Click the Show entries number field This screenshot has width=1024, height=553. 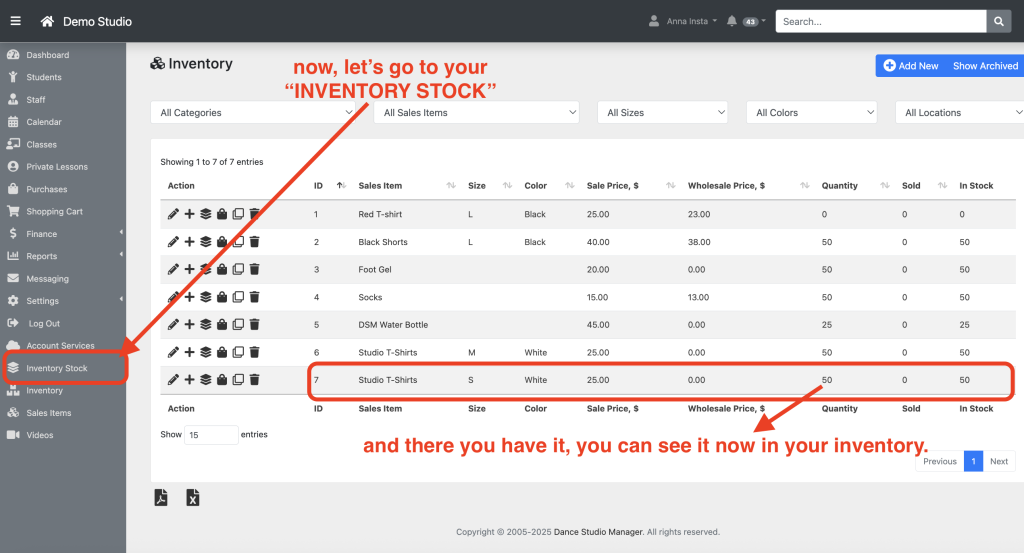click(212, 435)
